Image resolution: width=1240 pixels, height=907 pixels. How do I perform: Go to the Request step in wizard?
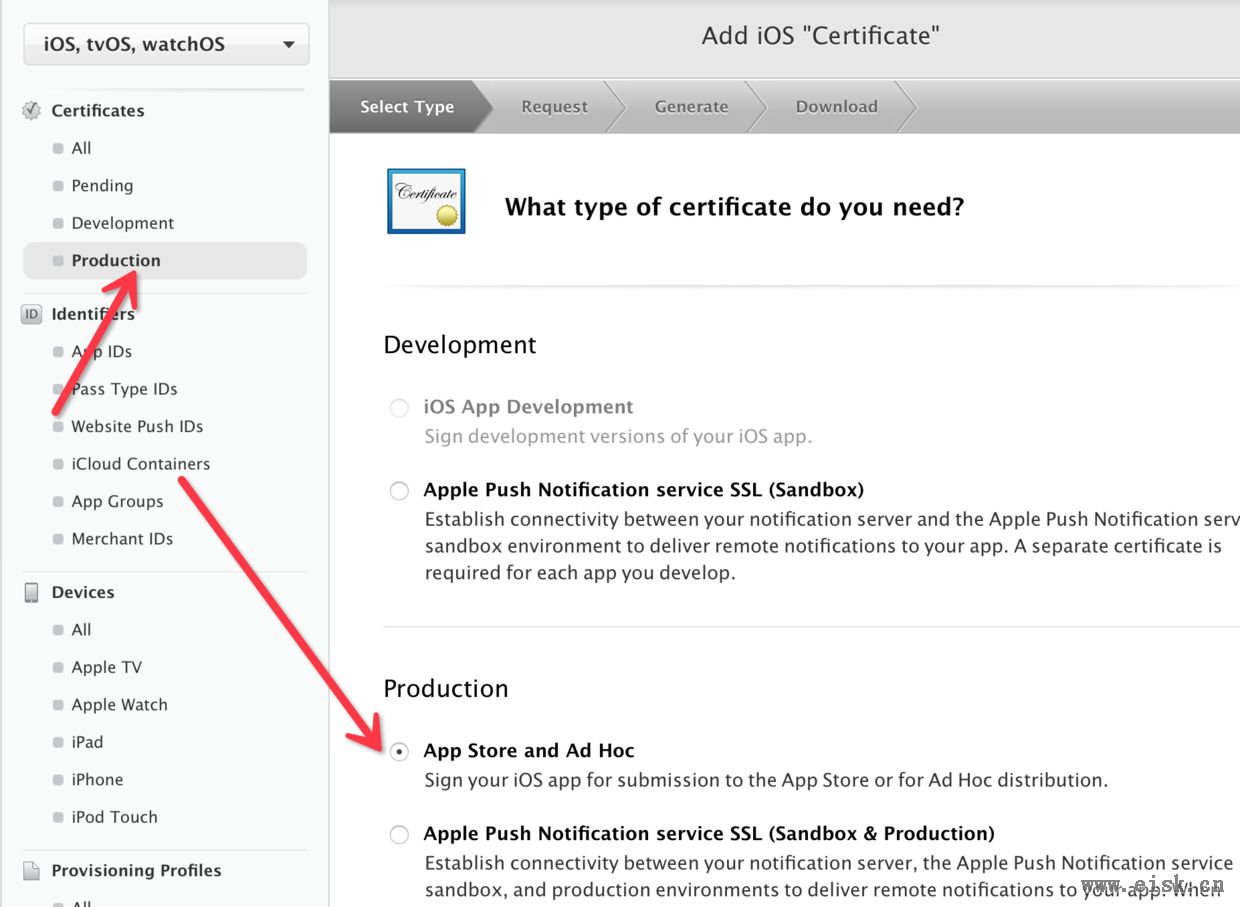[x=554, y=106]
